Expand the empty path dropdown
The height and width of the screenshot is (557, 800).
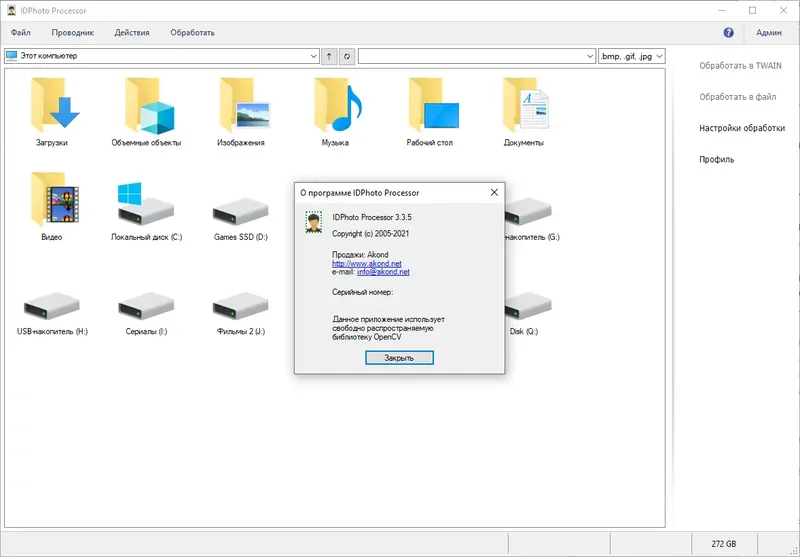[590, 56]
